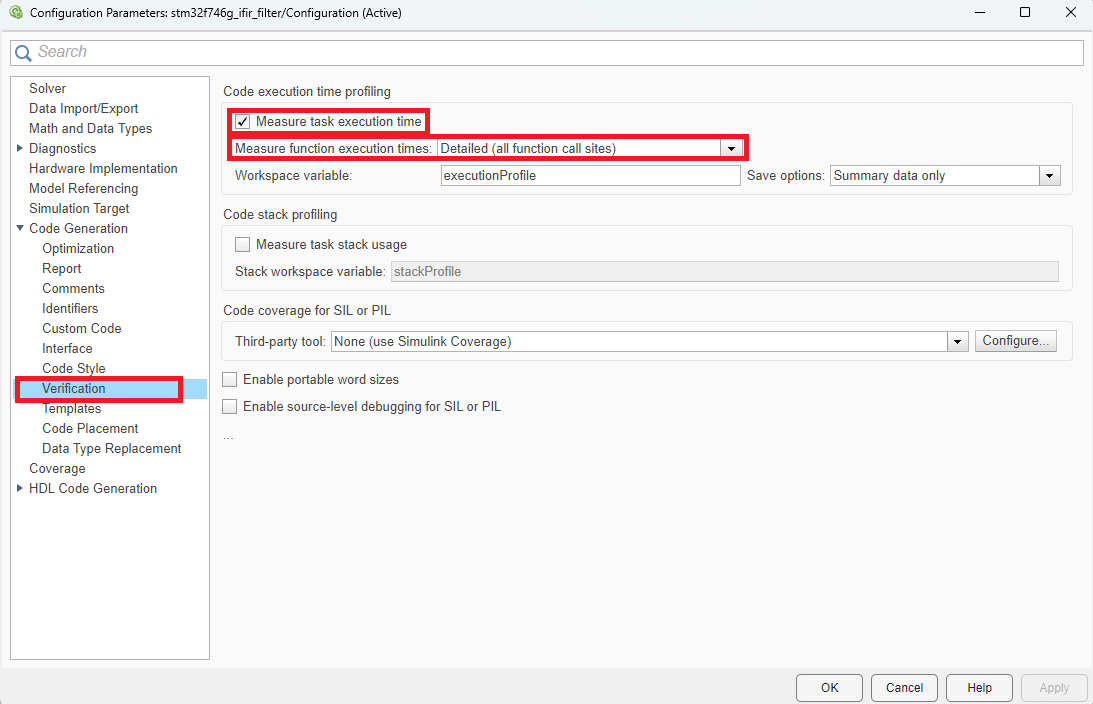1093x704 pixels.
Task: Click the search magnifier icon
Action: point(23,53)
